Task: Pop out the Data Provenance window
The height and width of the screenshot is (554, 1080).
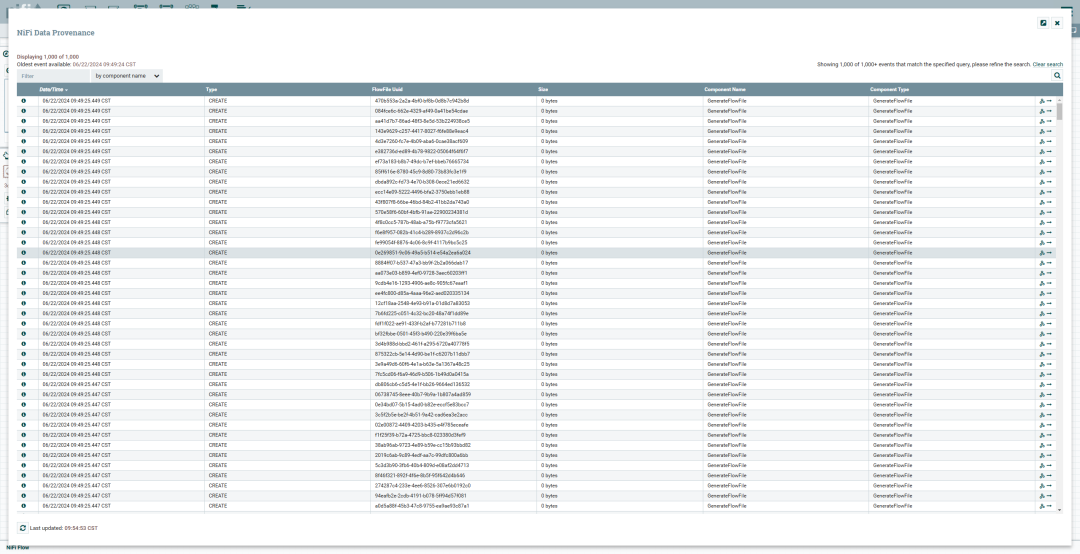Action: point(1043,23)
